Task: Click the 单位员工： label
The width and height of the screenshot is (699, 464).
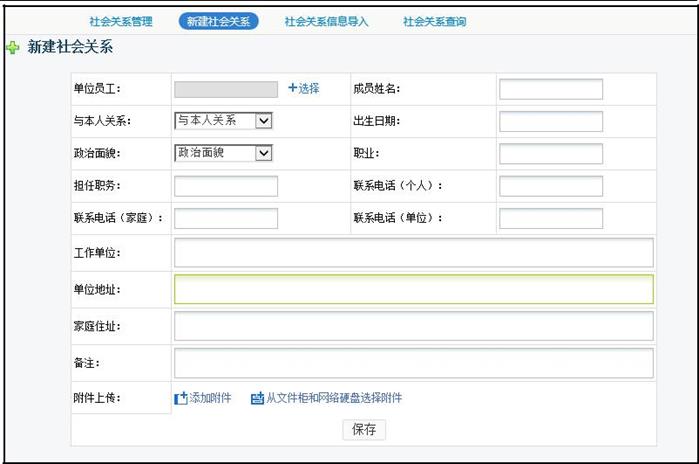Action: click(x=97, y=89)
